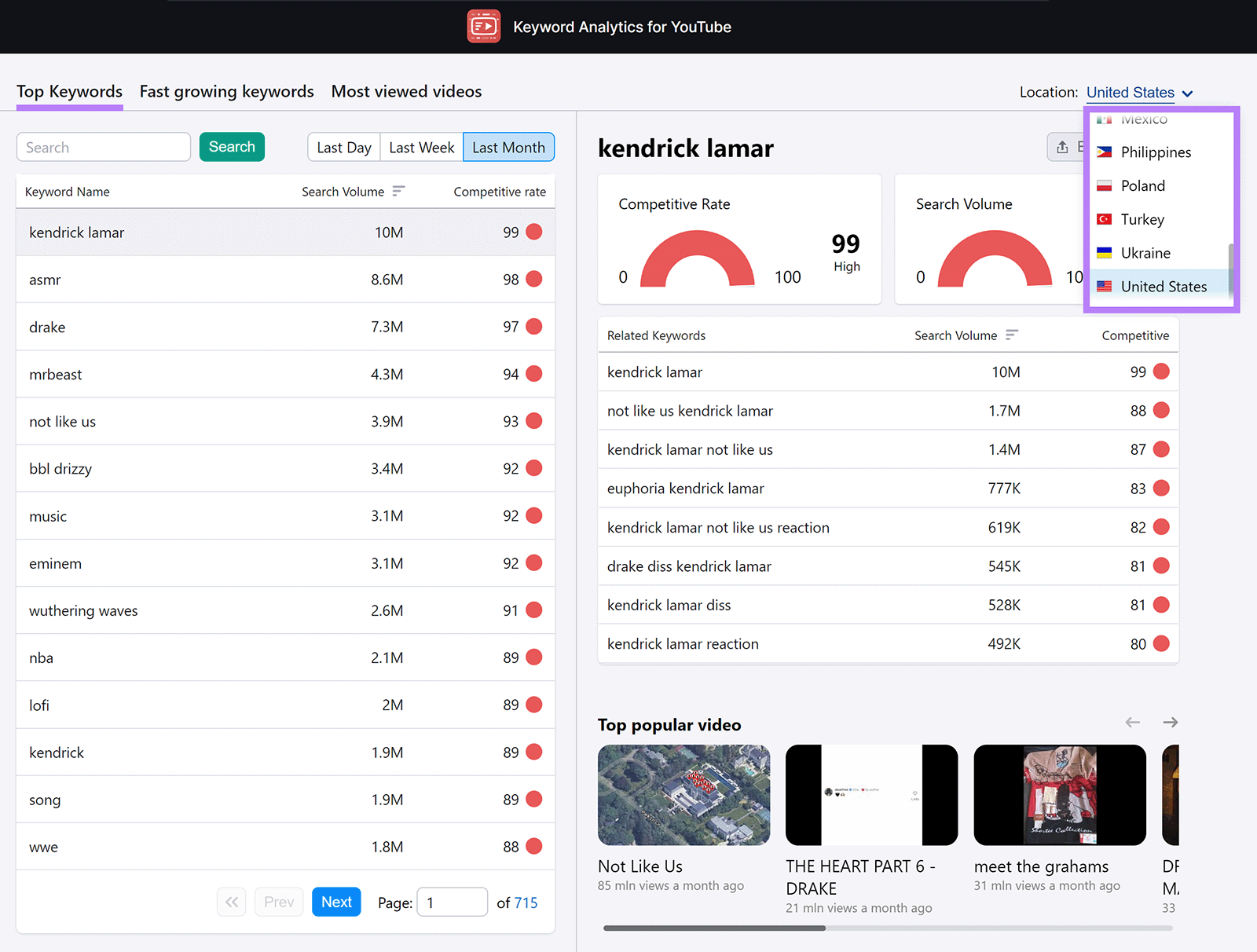This screenshot has width=1257, height=952.
Task: Sort keyword list by Search Volume icon
Action: coord(398,192)
